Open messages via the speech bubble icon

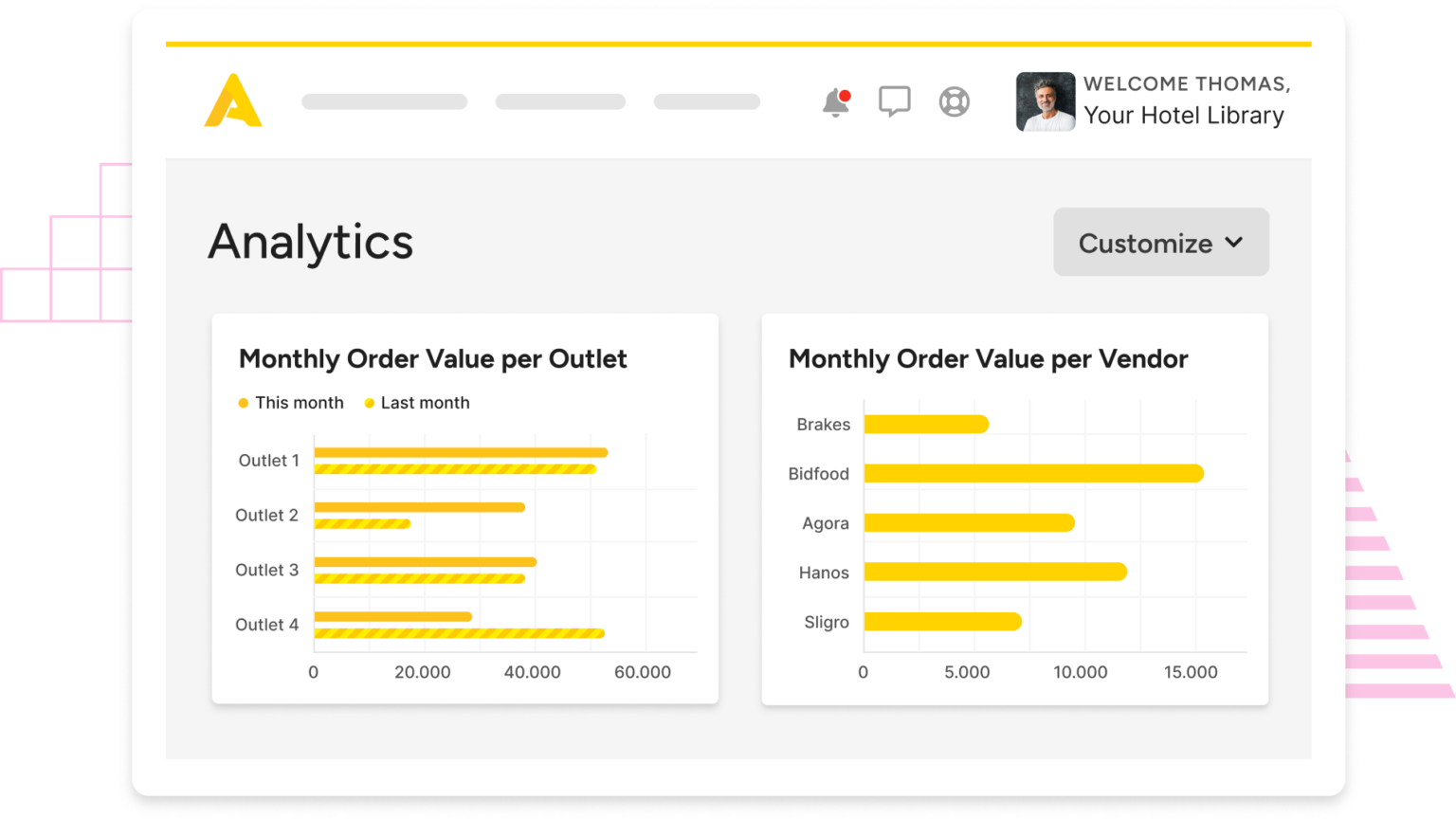894,100
